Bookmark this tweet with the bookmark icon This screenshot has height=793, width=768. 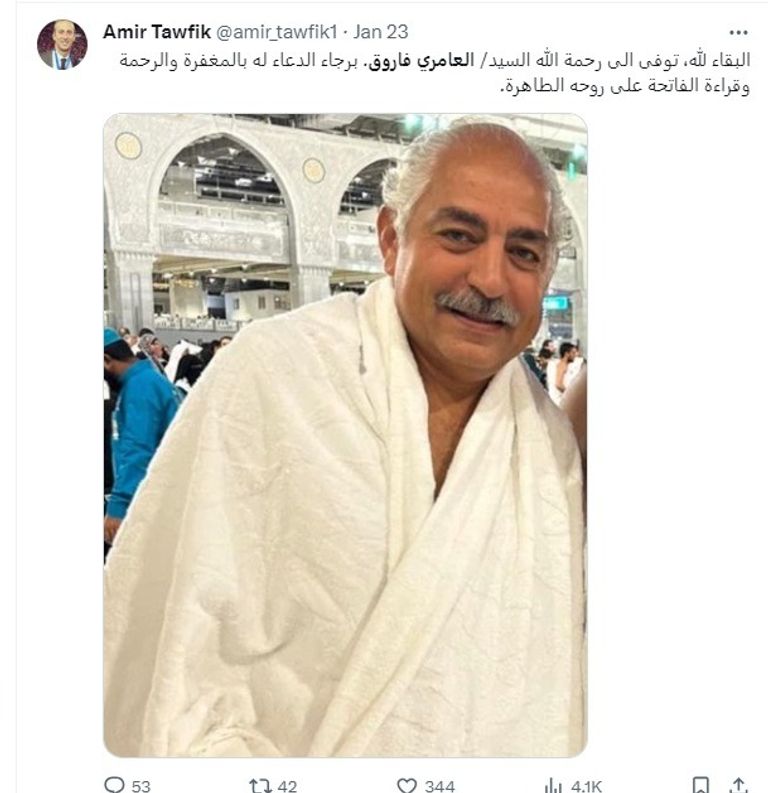(701, 785)
